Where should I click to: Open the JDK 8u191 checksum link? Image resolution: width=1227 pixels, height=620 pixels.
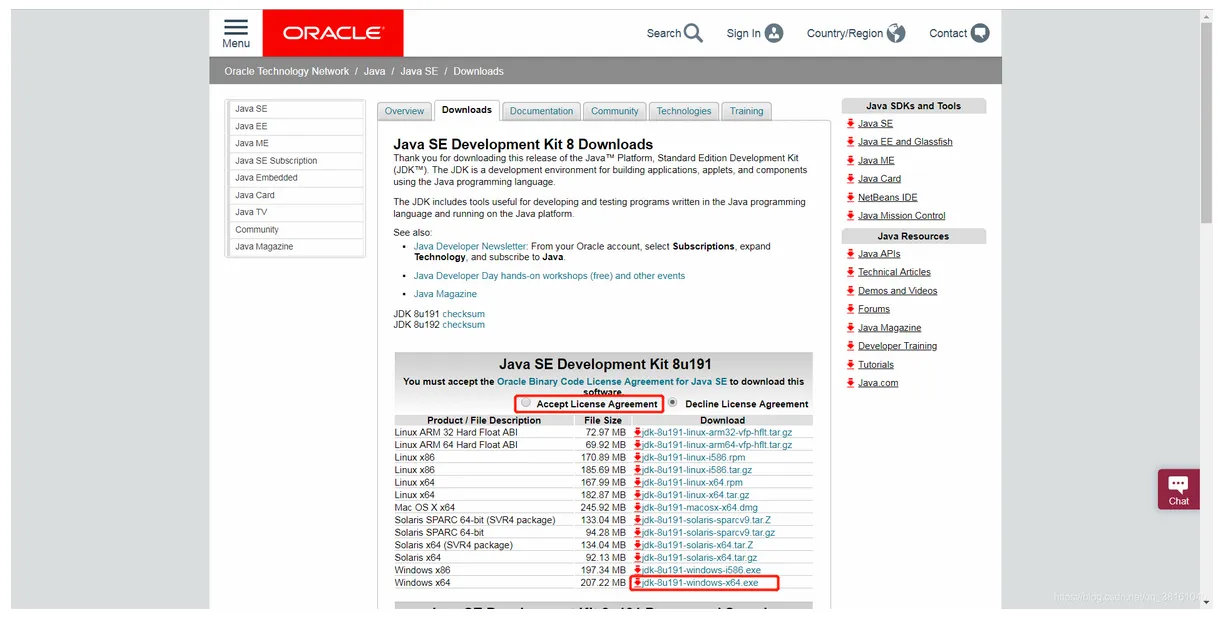(464, 314)
